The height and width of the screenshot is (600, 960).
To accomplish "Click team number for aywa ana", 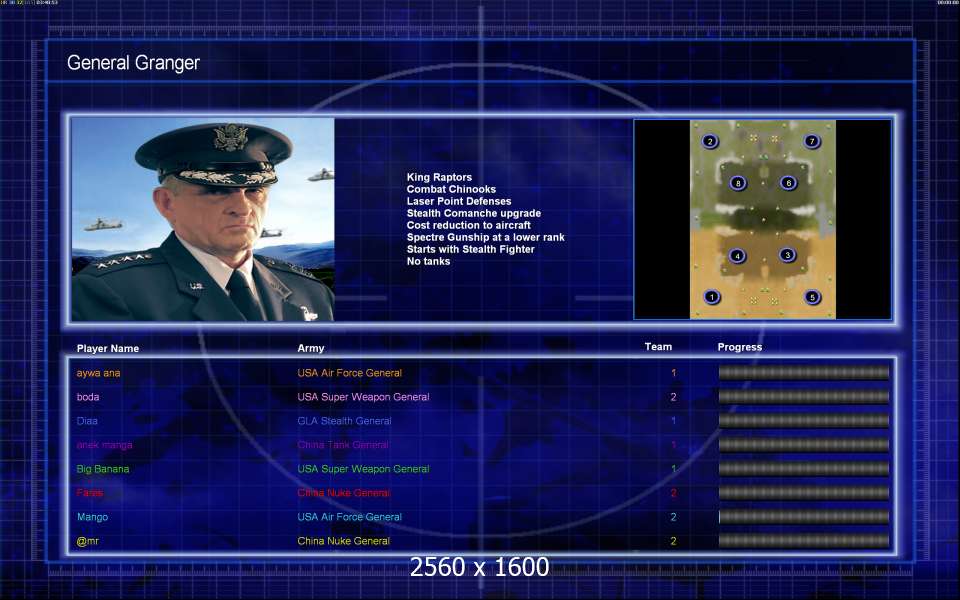I will coord(673,373).
